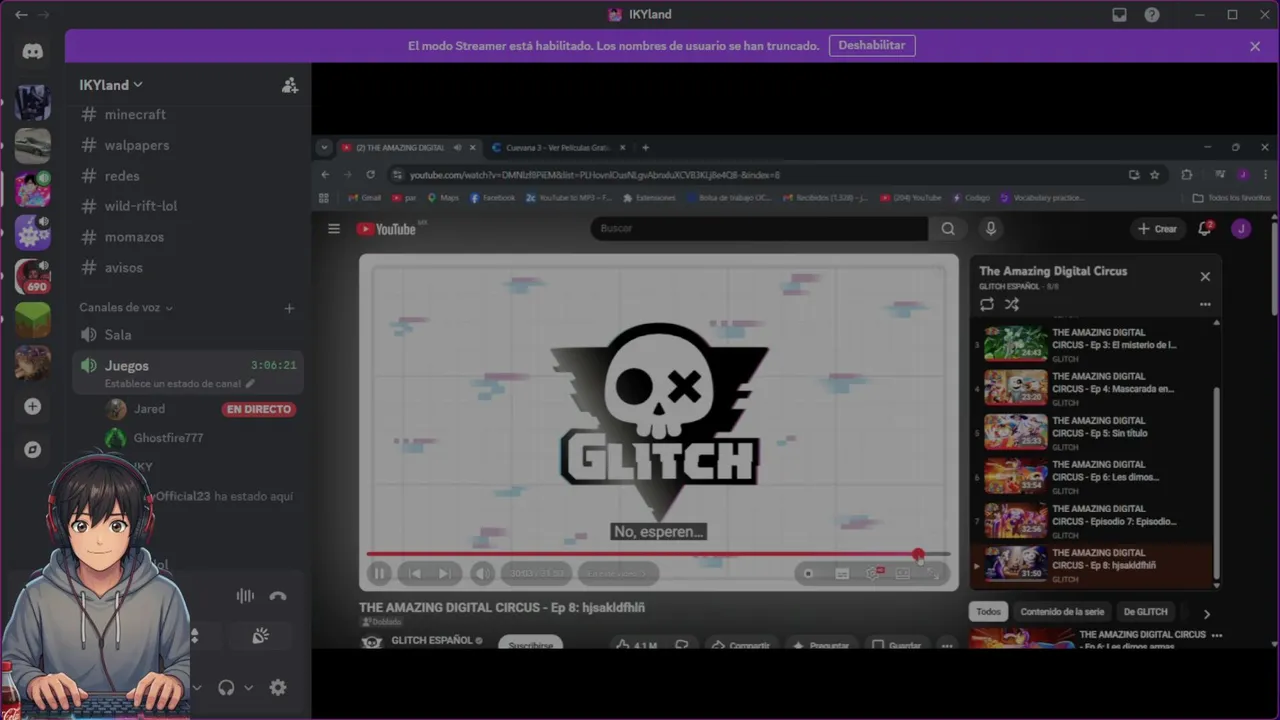This screenshot has width=1280, height=720.
Task: Open Discord direct messages home icon
Action: tap(32, 52)
